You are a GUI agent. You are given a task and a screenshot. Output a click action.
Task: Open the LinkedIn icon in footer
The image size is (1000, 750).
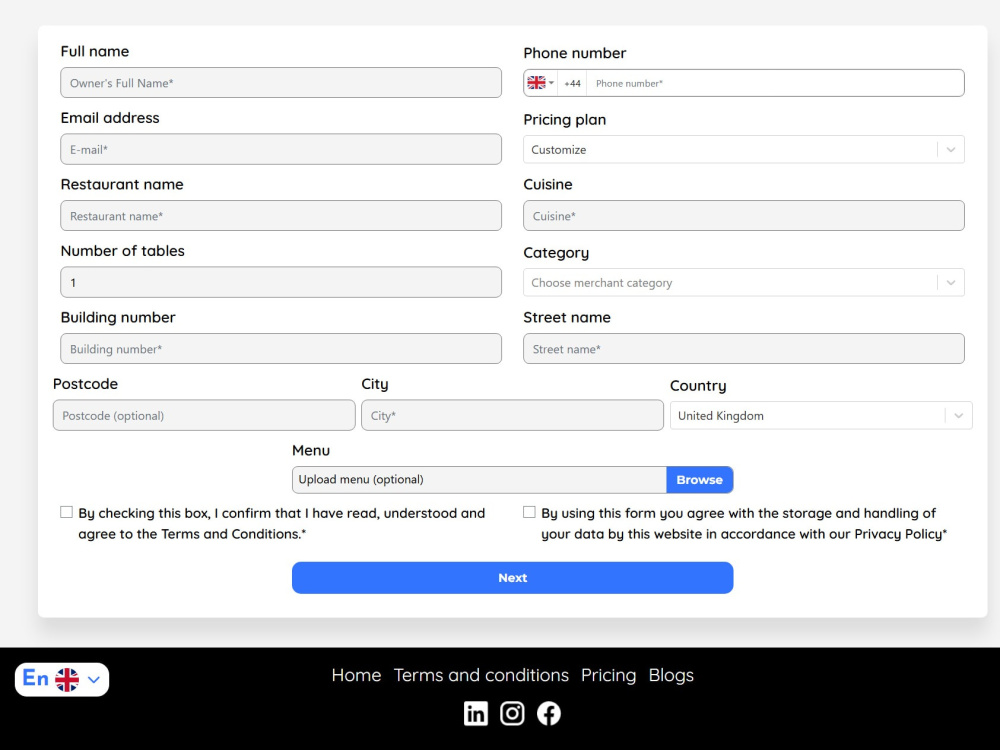click(475, 713)
